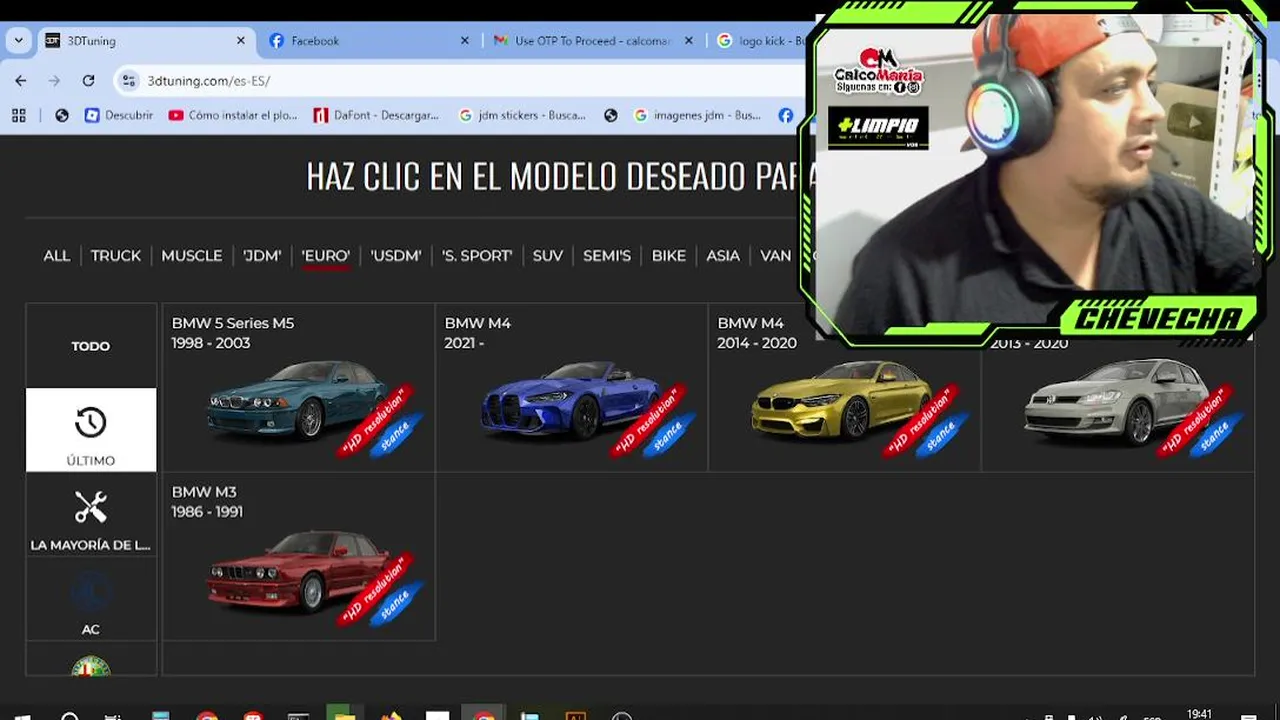Select the Alfa Romeo brand logo
This screenshot has height=720, width=1280.
click(91, 666)
